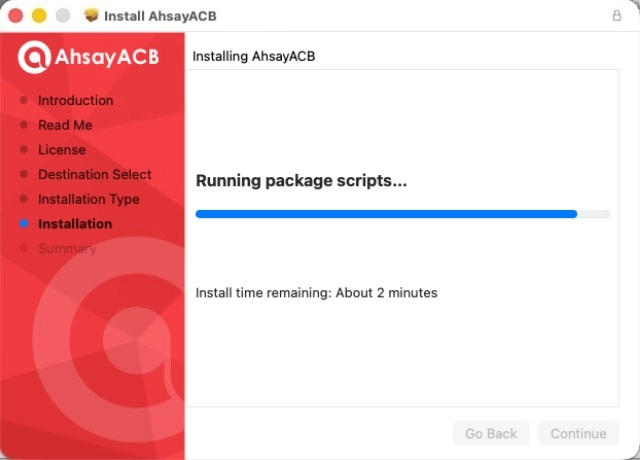Screen dimensions: 640x460
Task: Select the Read Me step
Action: click(65, 125)
